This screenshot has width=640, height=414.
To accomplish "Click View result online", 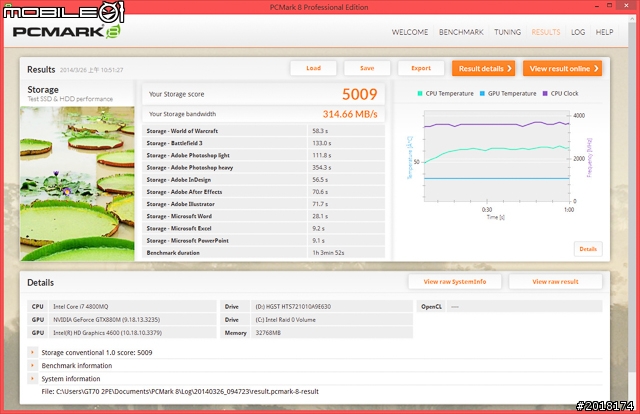I will [562, 69].
